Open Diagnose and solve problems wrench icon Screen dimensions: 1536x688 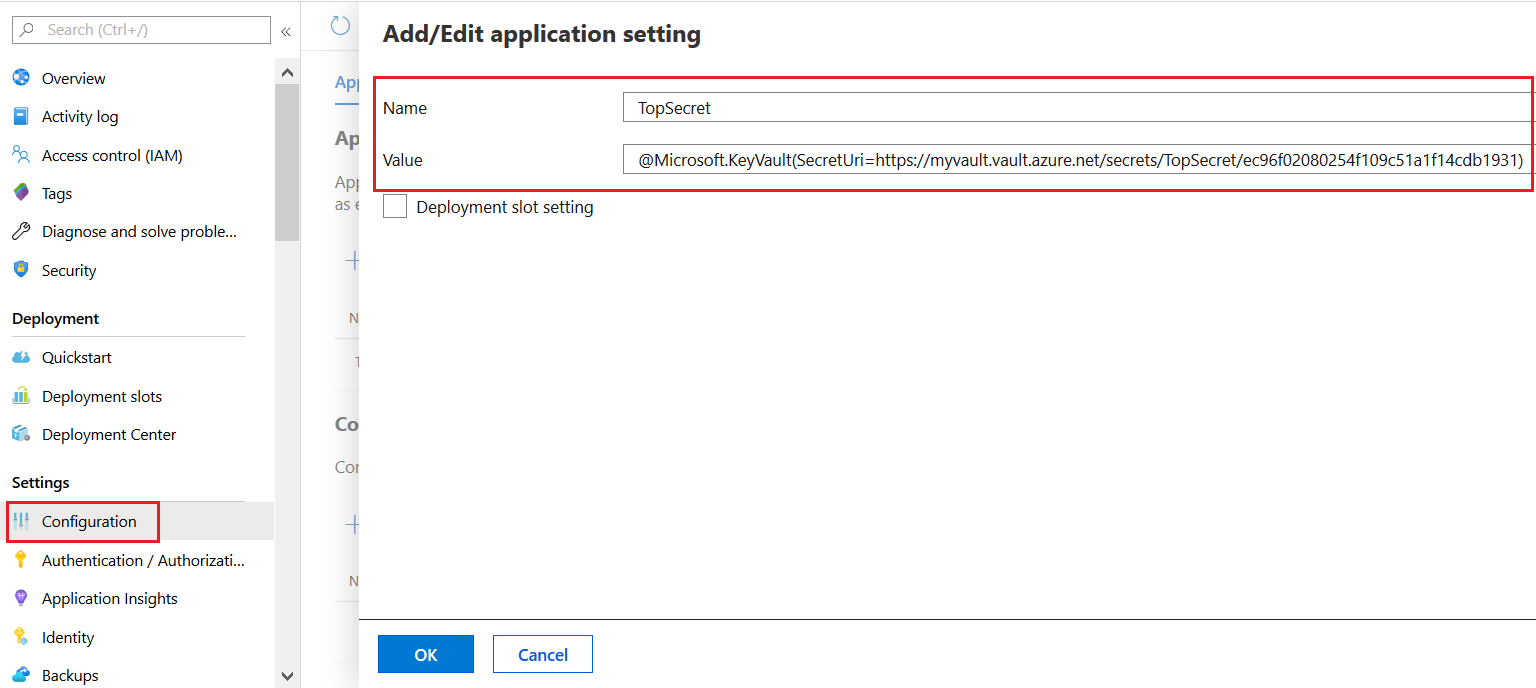pos(21,232)
